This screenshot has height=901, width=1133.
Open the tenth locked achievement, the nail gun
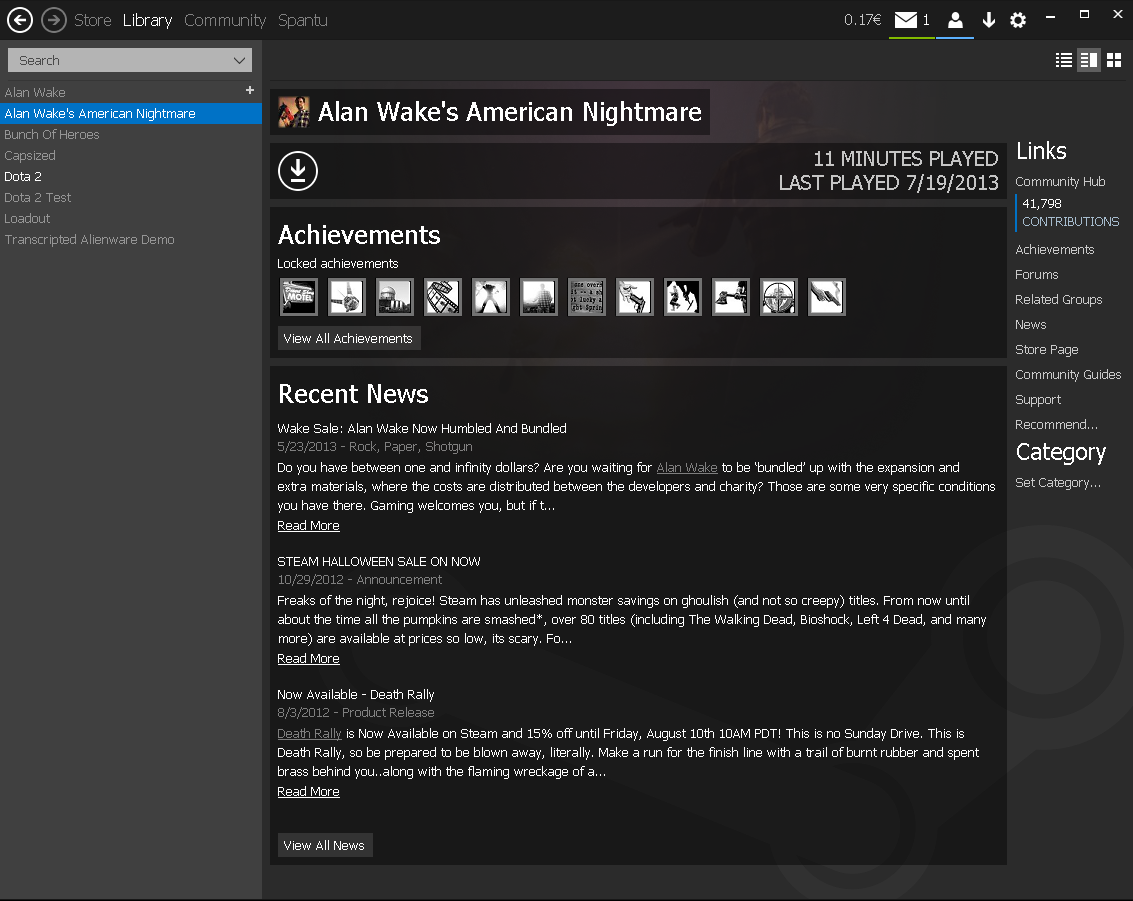[x=731, y=296]
